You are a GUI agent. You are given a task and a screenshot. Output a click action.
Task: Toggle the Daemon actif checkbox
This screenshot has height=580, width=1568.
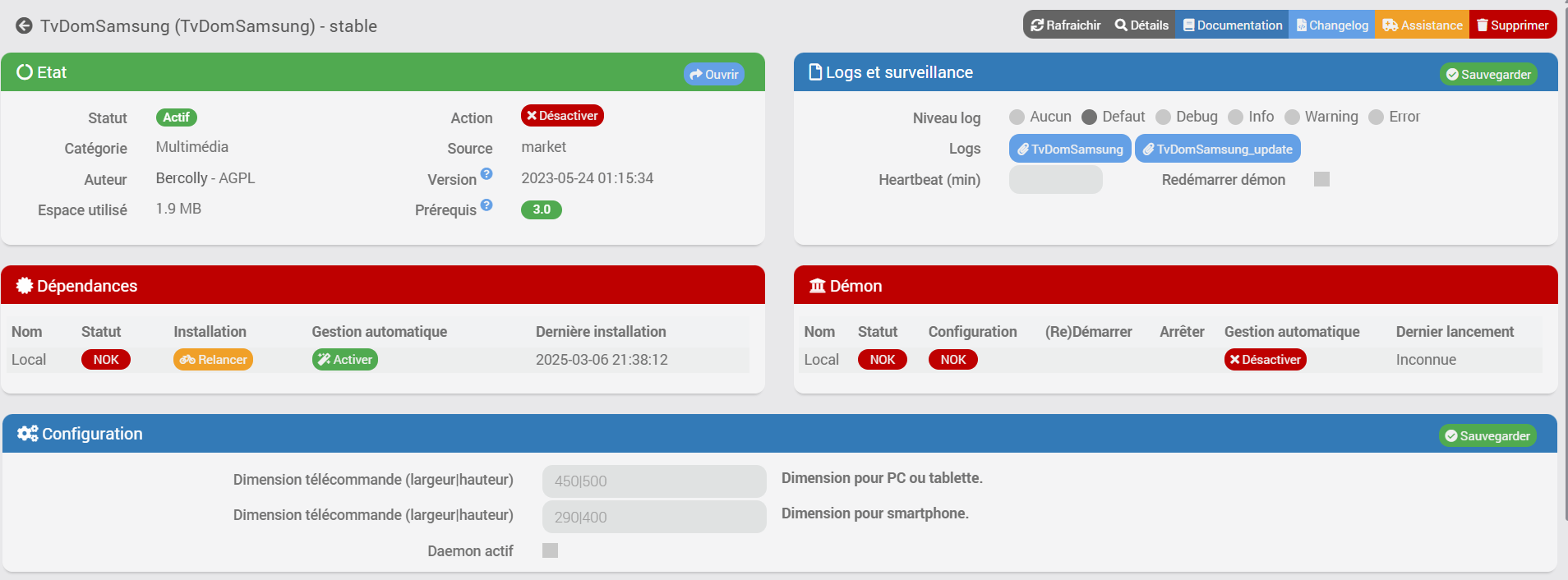[550, 550]
